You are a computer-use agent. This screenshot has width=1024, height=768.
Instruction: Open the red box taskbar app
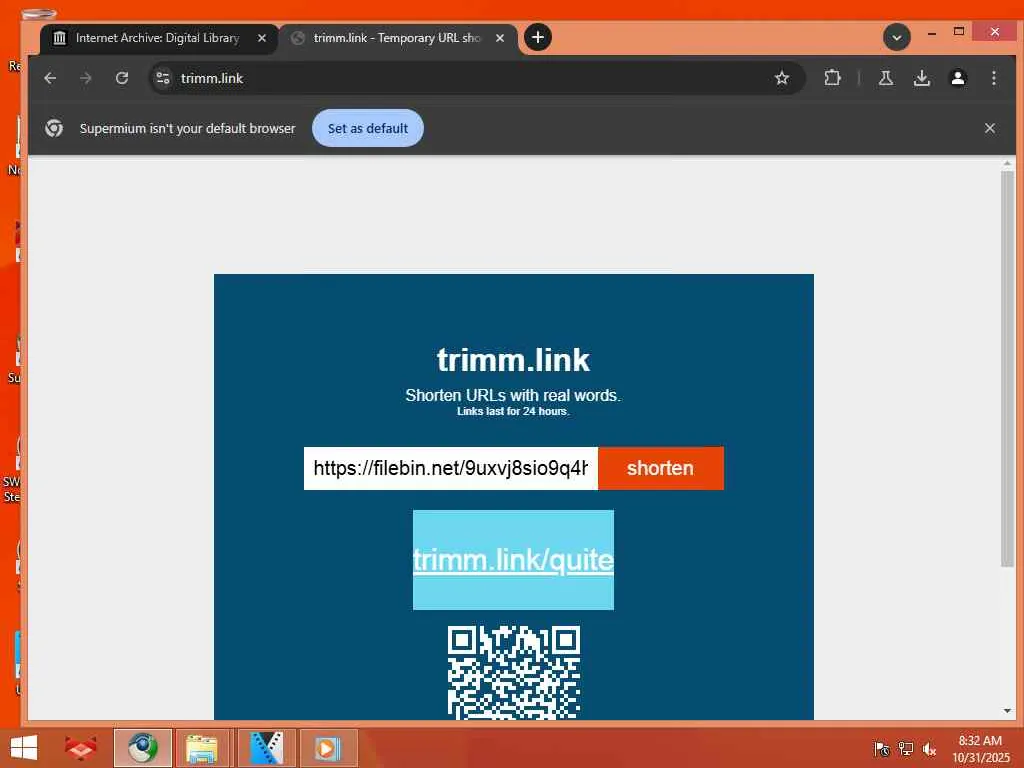tap(80, 748)
